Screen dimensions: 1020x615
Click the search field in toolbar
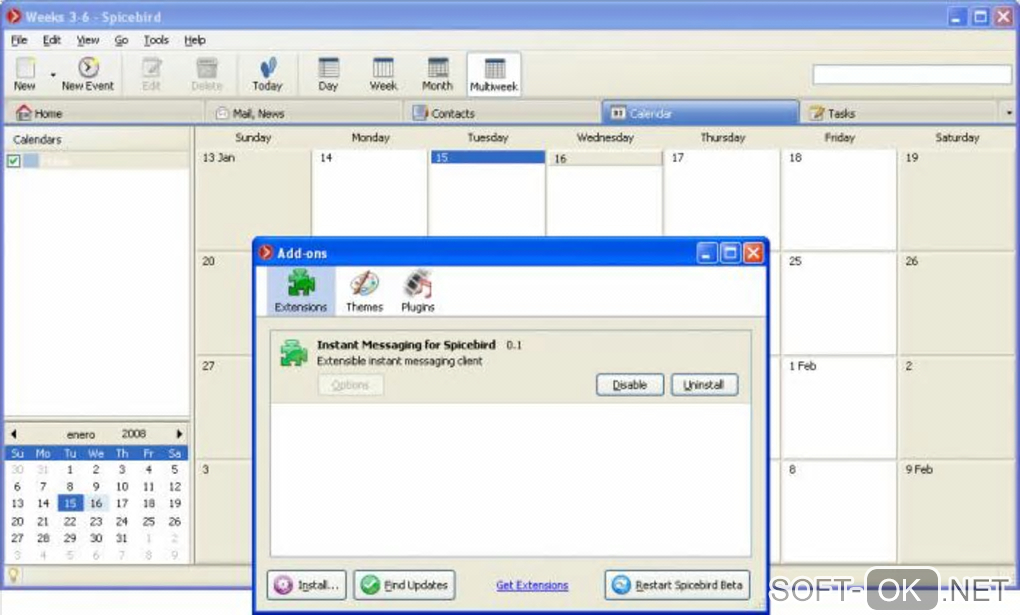pos(912,74)
